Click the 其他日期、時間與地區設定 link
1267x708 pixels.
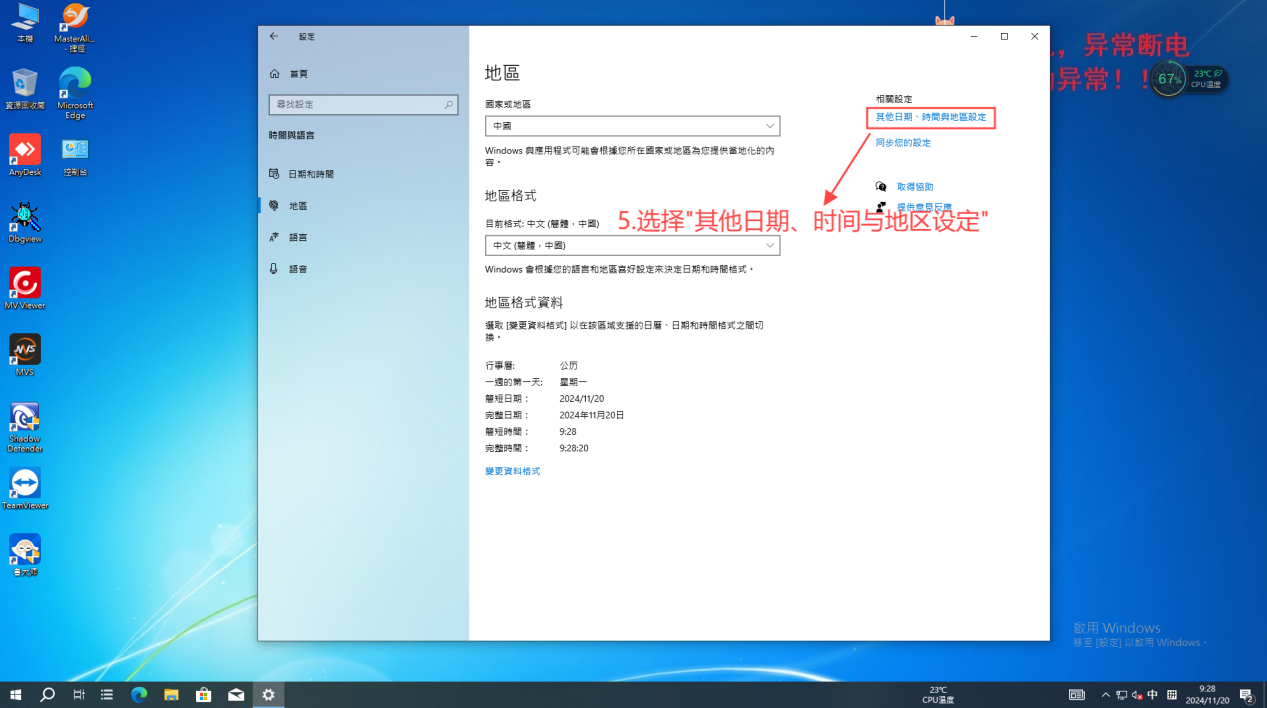coord(931,118)
